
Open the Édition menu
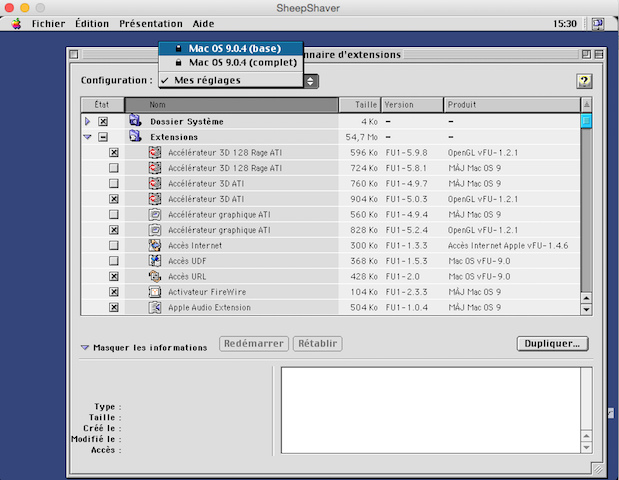92,24
